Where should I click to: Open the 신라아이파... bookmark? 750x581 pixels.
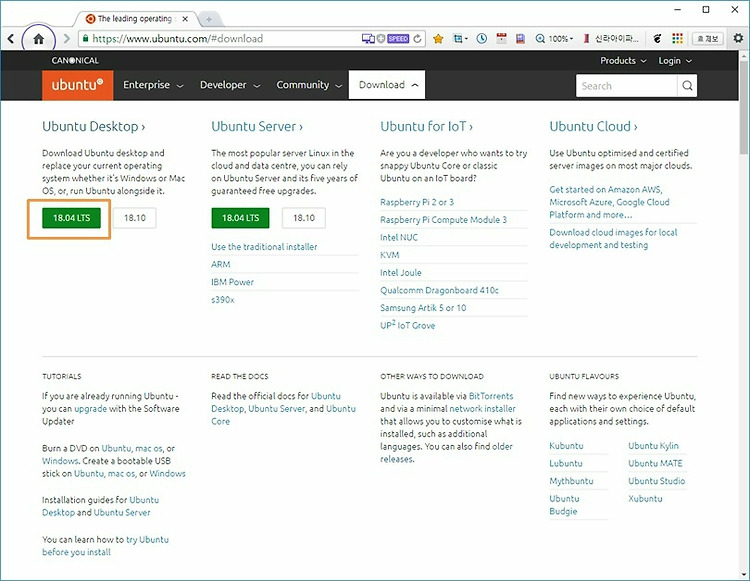point(611,39)
